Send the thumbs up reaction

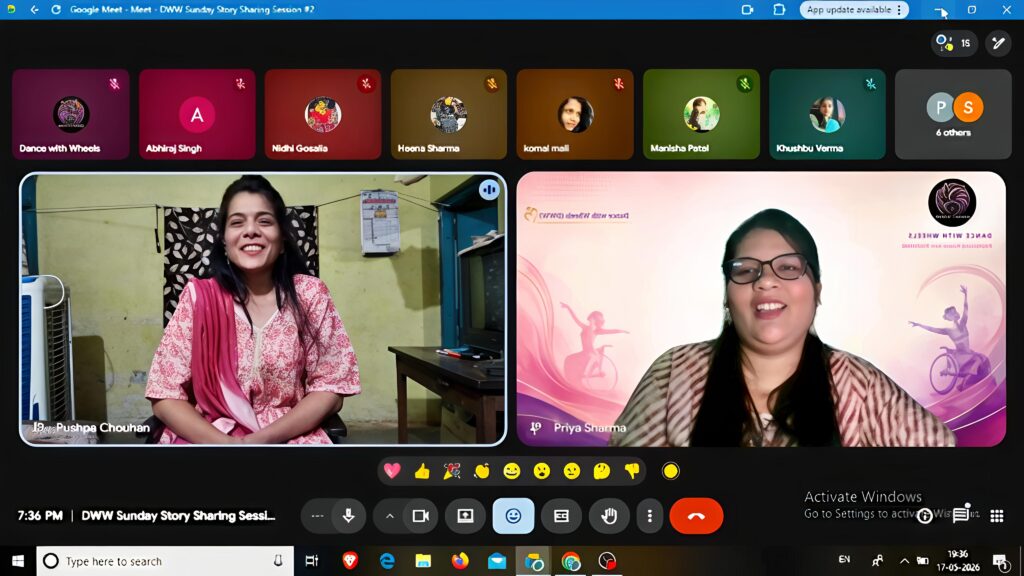tap(422, 471)
